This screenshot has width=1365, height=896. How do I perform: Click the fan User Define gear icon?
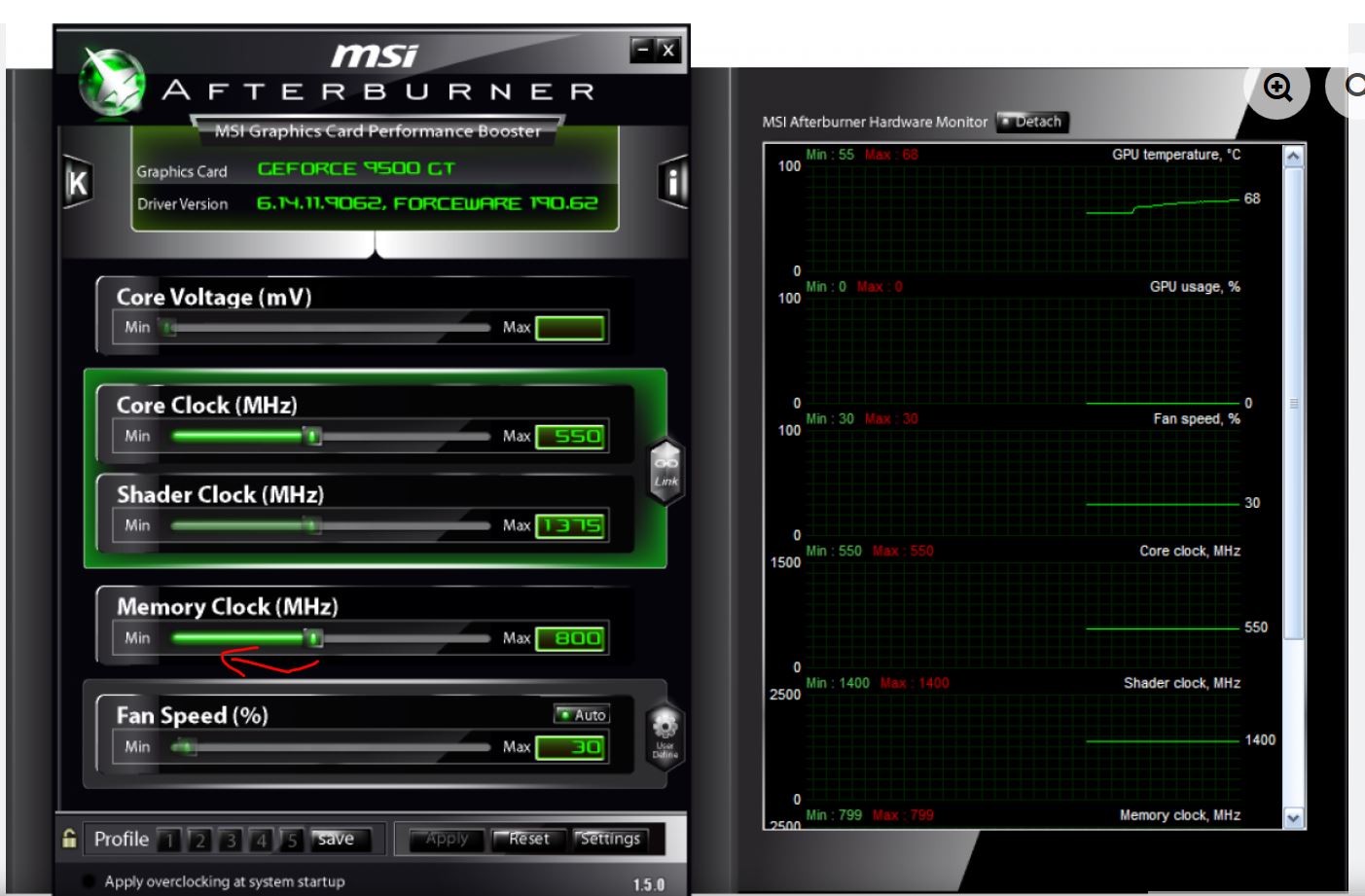(x=665, y=735)
